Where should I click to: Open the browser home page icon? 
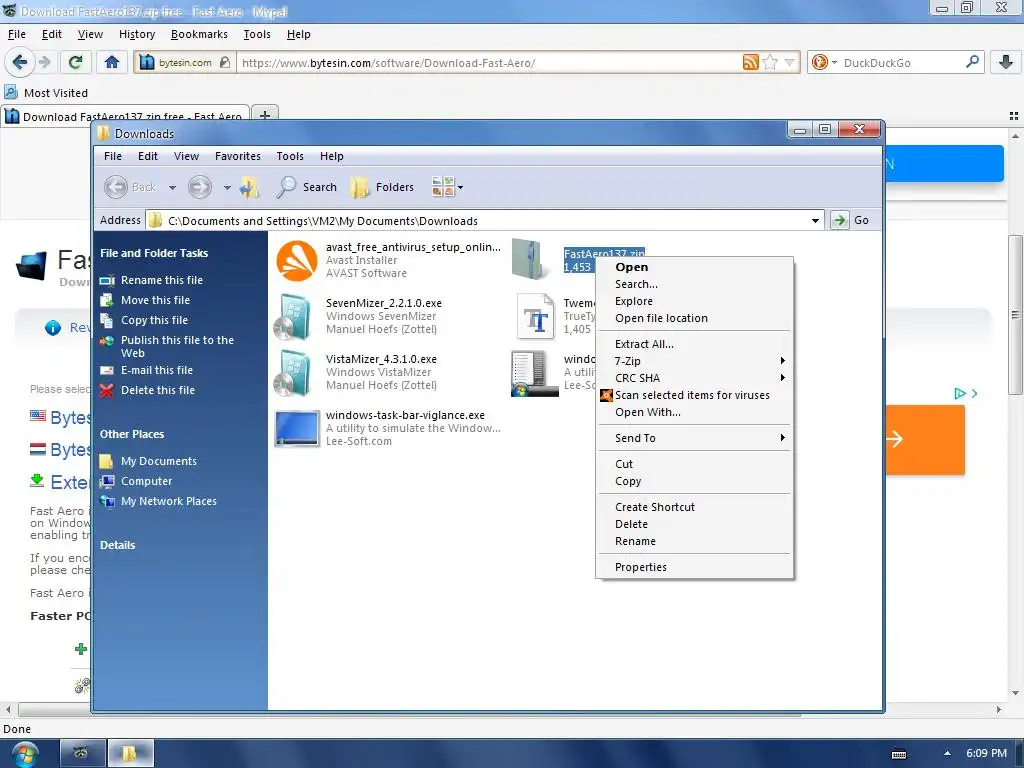coord(112,62)
